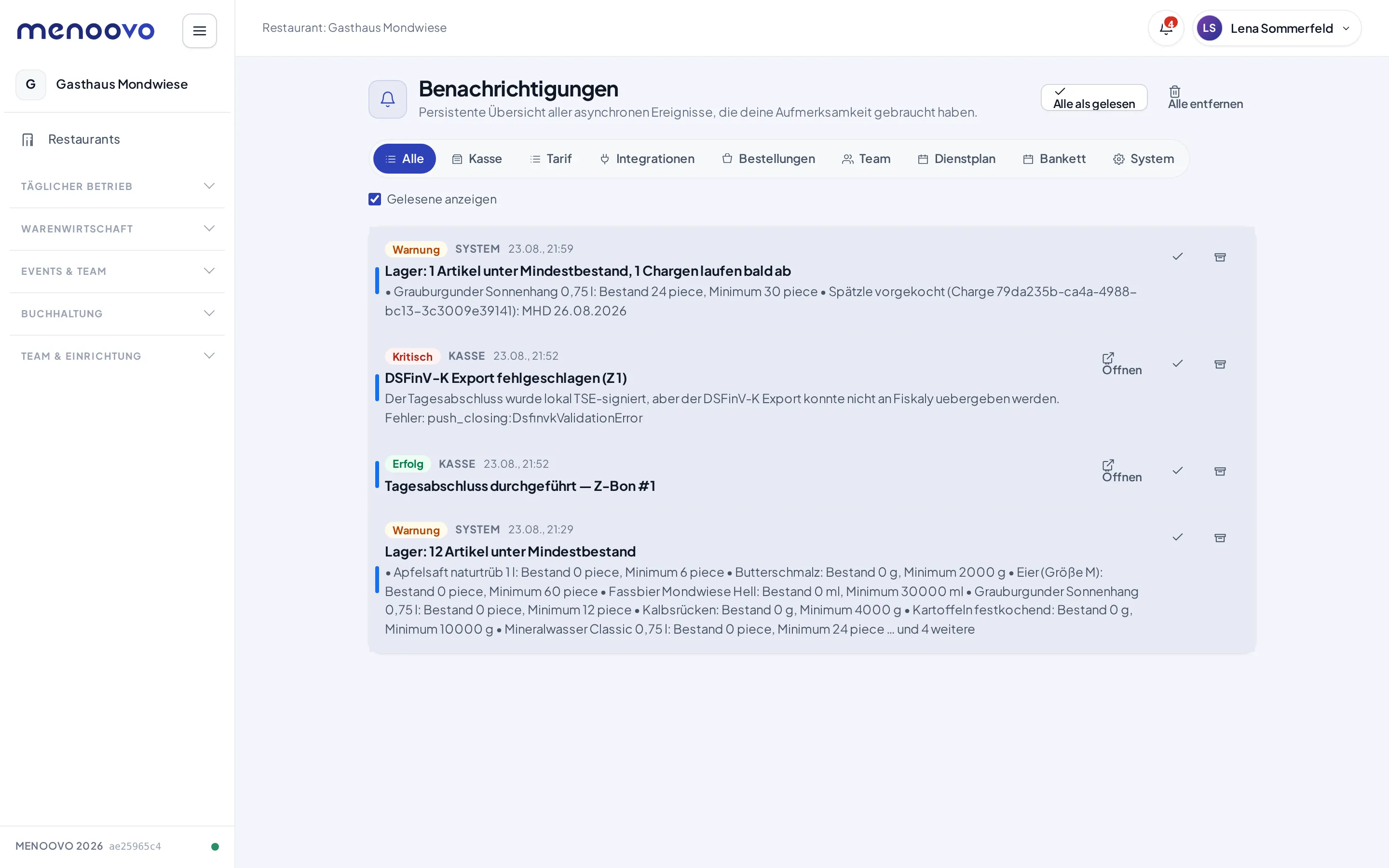Click the G restaurant badge icon

click(x=31, y=84)
